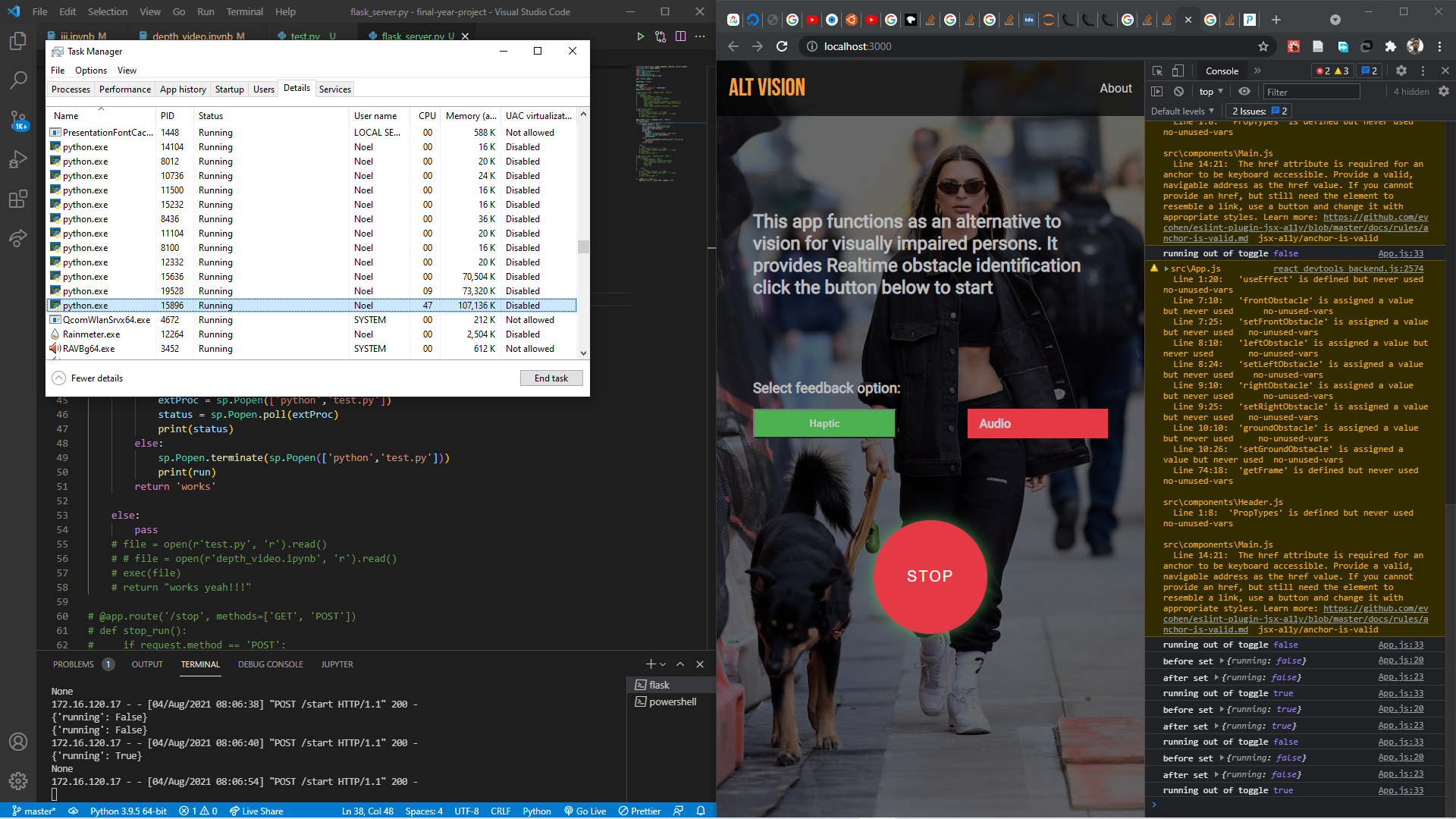Screen dimensions: 1456x819
Task: Open top context dropdown in console
Action: pos(1211,92)
